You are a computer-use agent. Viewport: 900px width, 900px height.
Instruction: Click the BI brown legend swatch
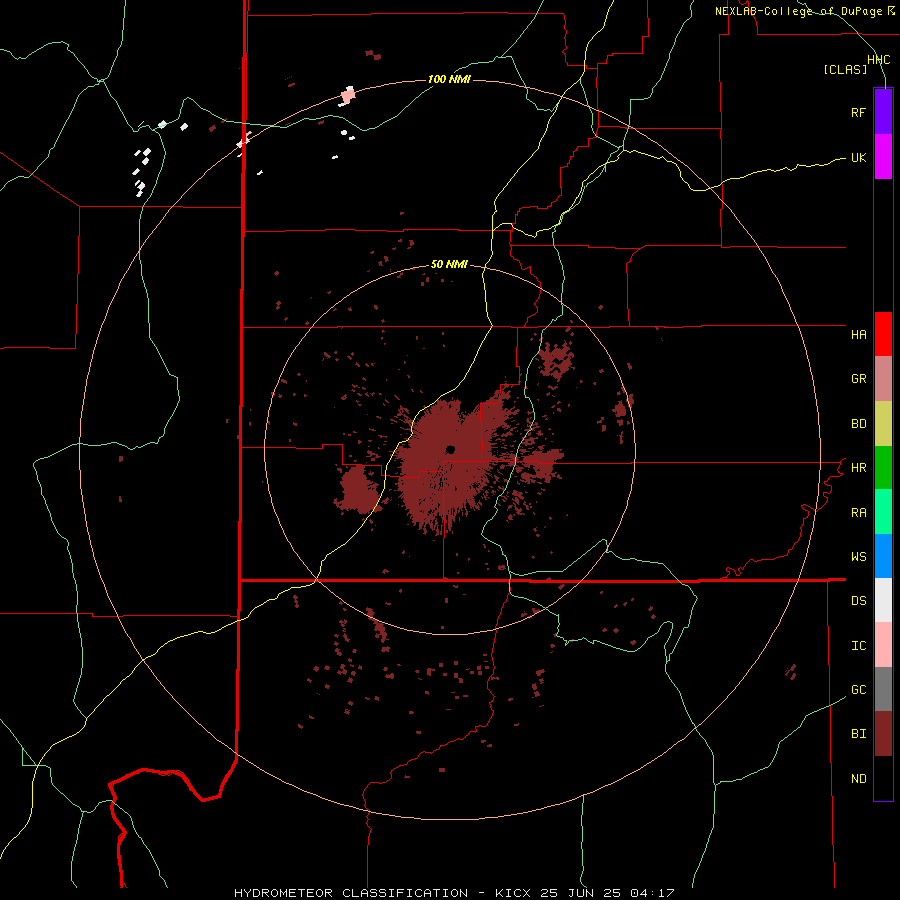883,734
